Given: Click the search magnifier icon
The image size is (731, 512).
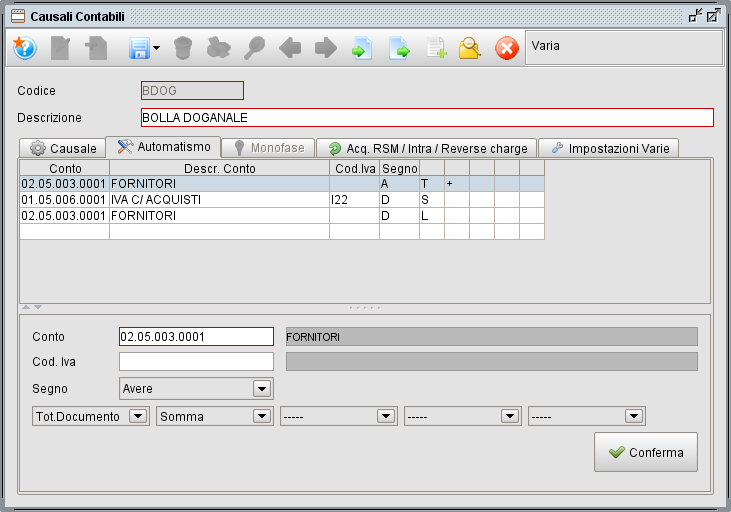Looking at the screenshot, I should click(255, 48).
